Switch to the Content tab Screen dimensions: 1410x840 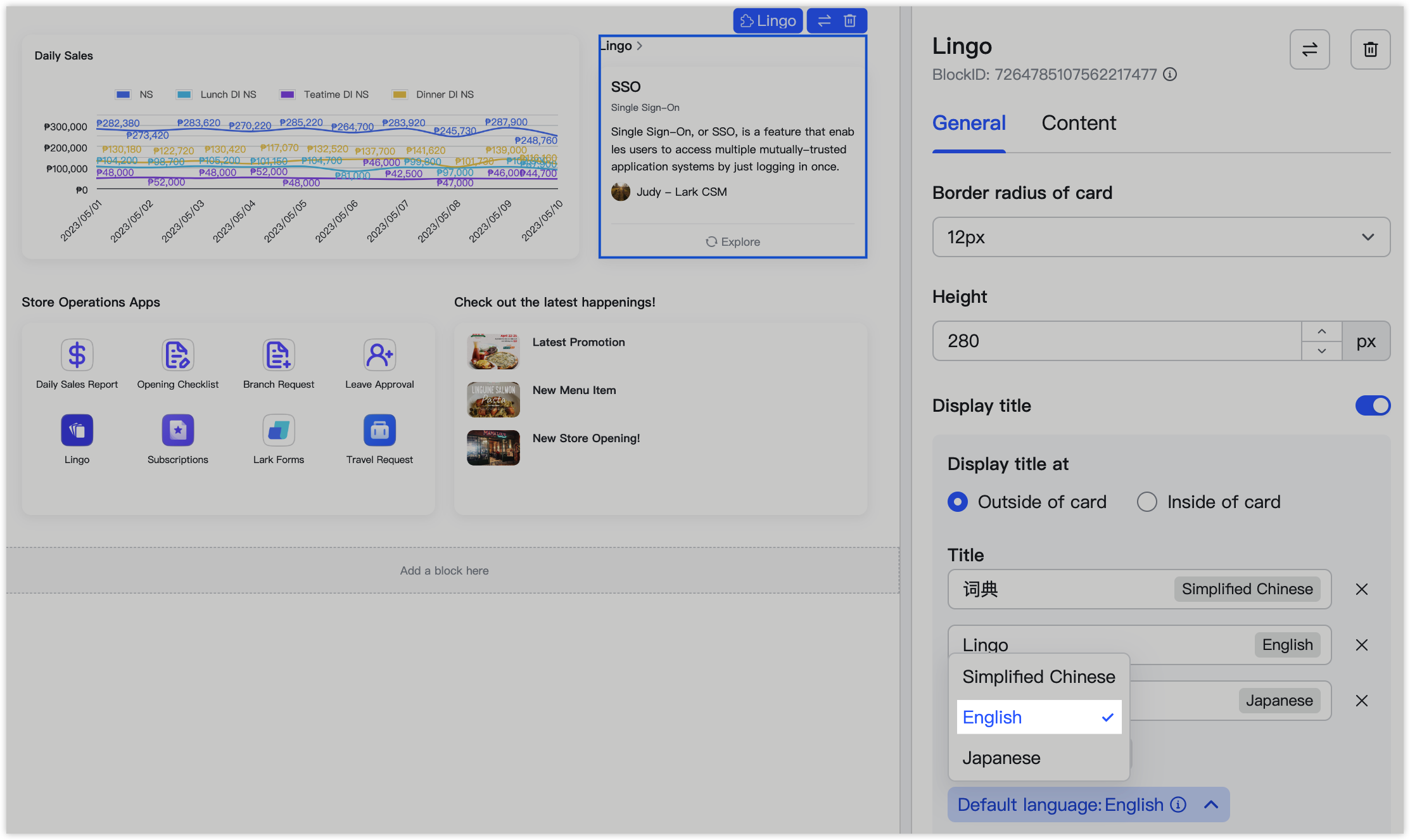click(x=1079, y=123)
